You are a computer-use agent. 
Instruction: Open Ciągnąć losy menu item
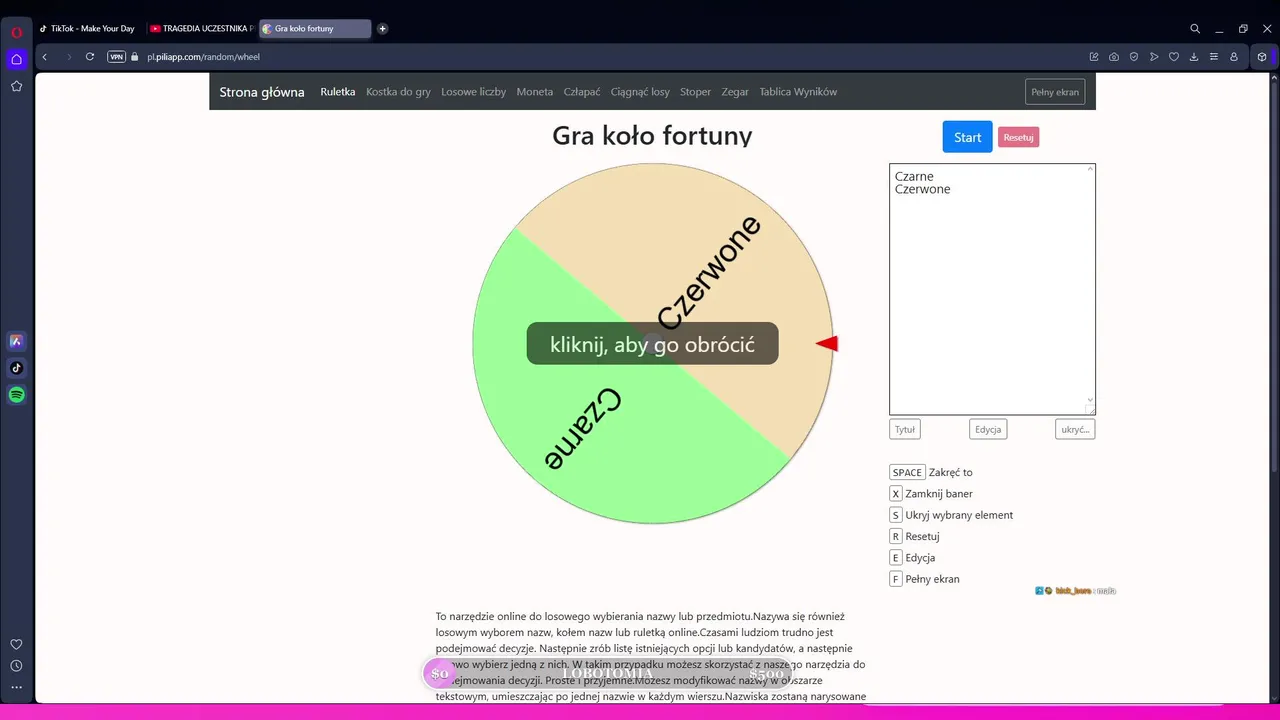click(640, 92)
